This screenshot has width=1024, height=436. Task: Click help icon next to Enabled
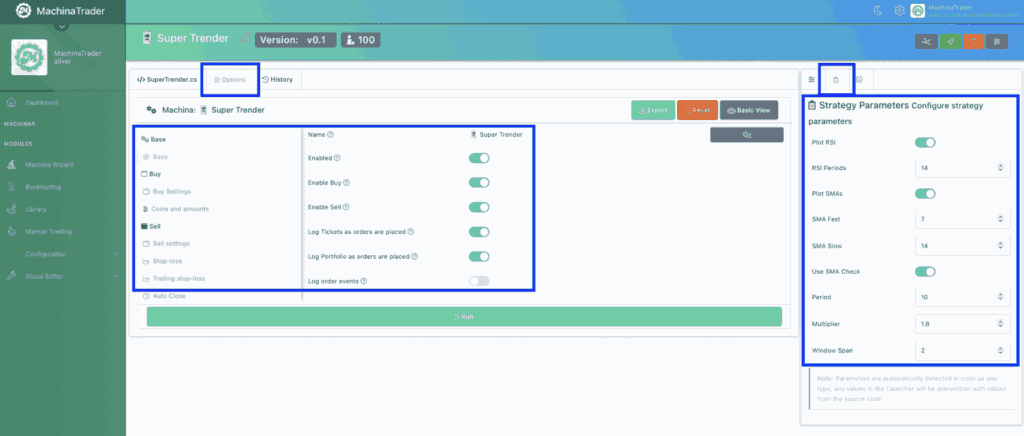pyautogui.click(x=338, y=158)
